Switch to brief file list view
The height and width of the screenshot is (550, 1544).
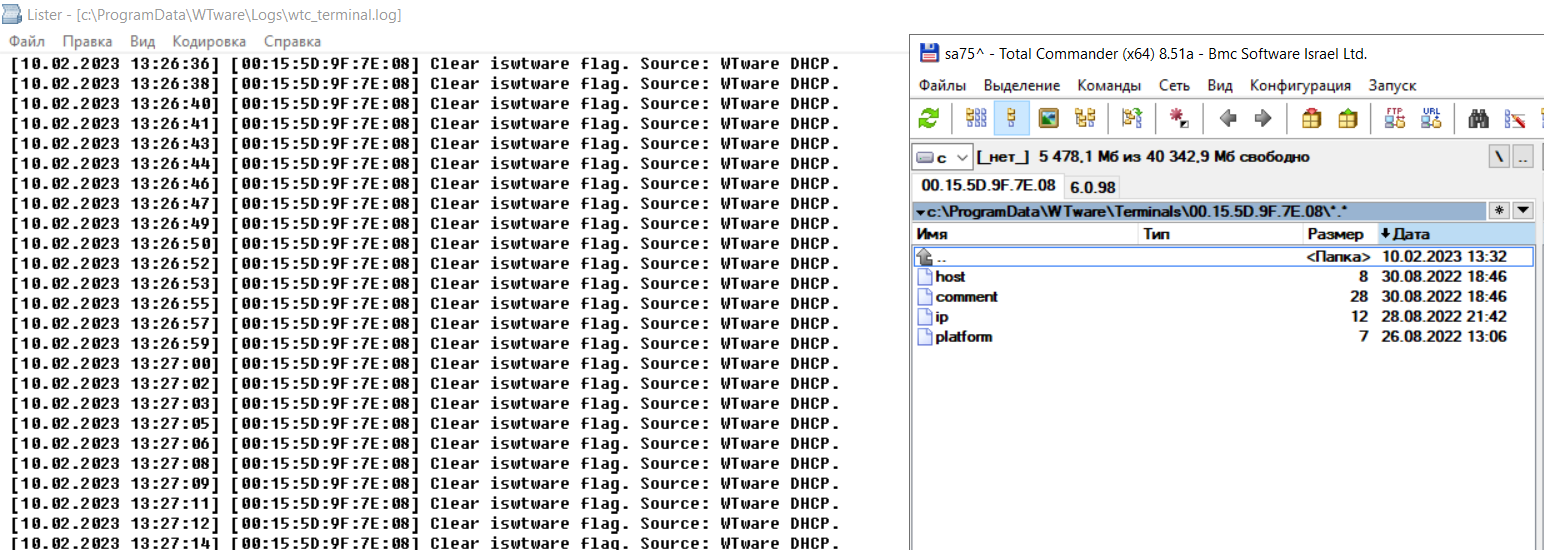point(976,119)
